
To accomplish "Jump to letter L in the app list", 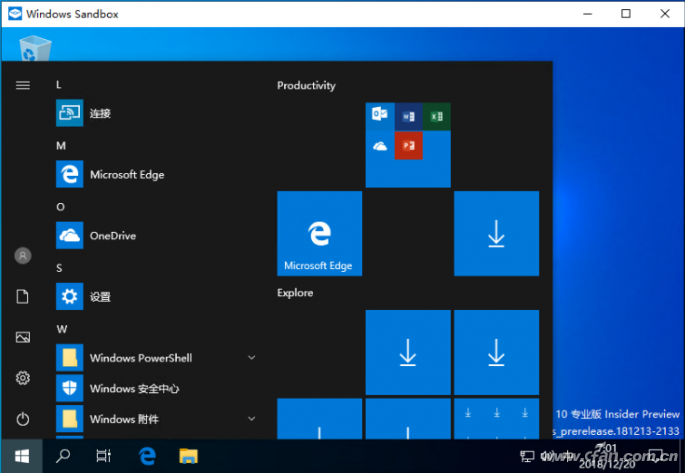I will click(59, 85).
